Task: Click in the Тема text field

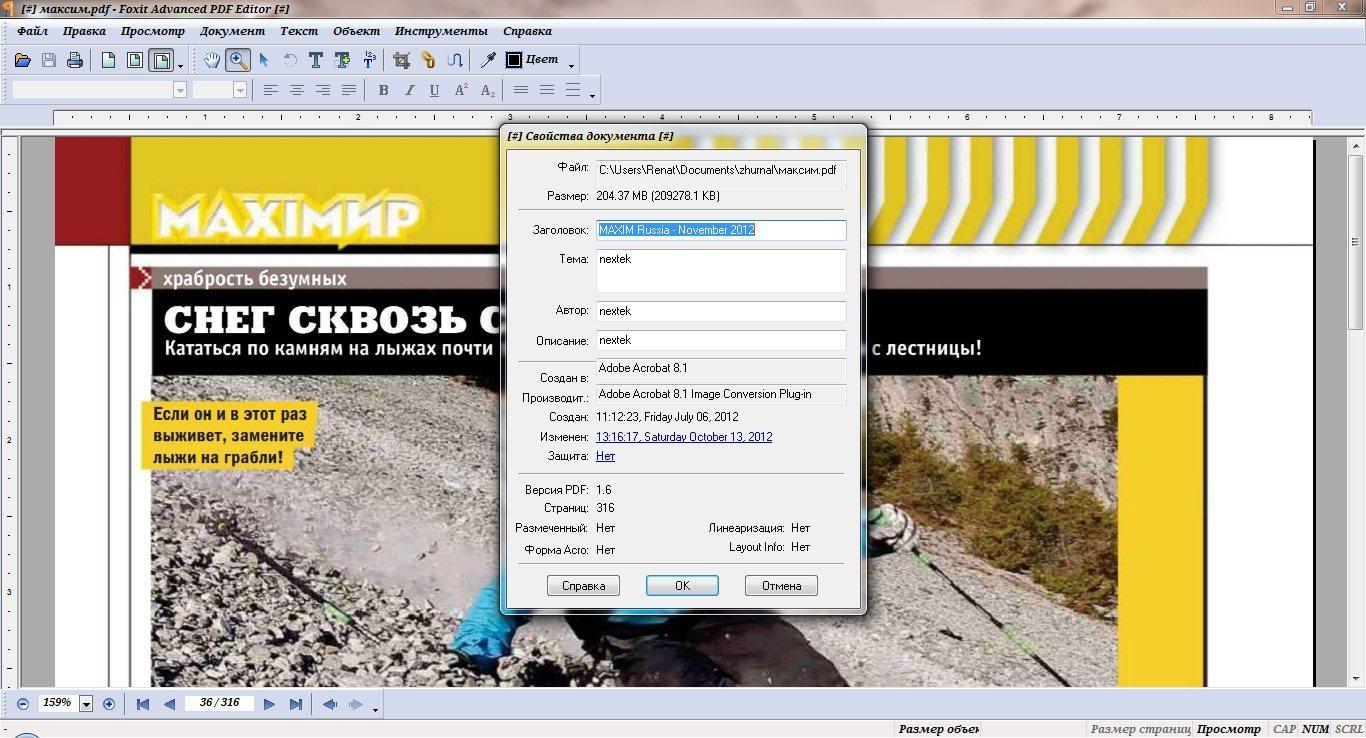Action: click(721, 271)
